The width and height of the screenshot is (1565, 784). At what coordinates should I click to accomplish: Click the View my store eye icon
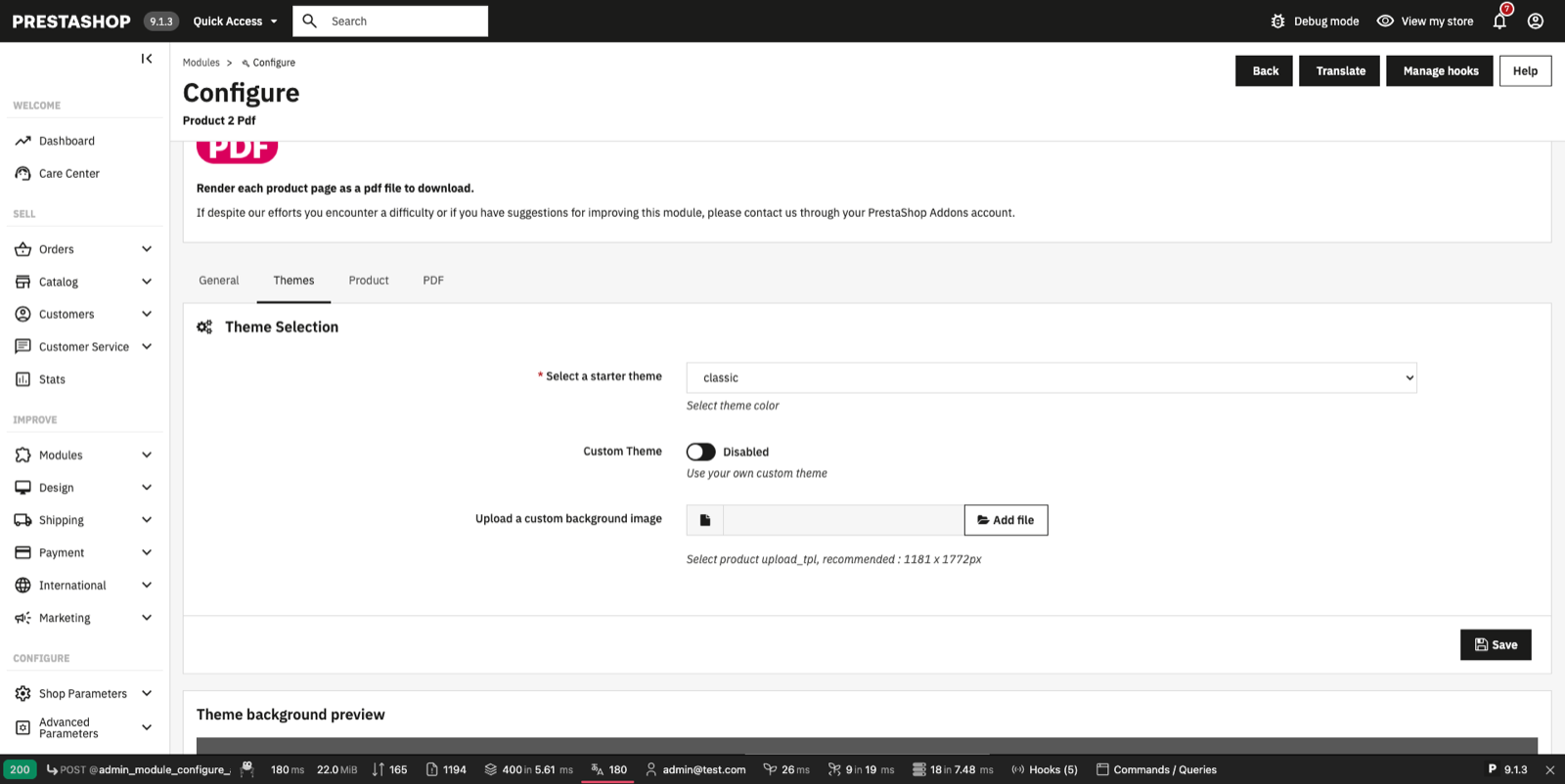(x=1385, y=21)
